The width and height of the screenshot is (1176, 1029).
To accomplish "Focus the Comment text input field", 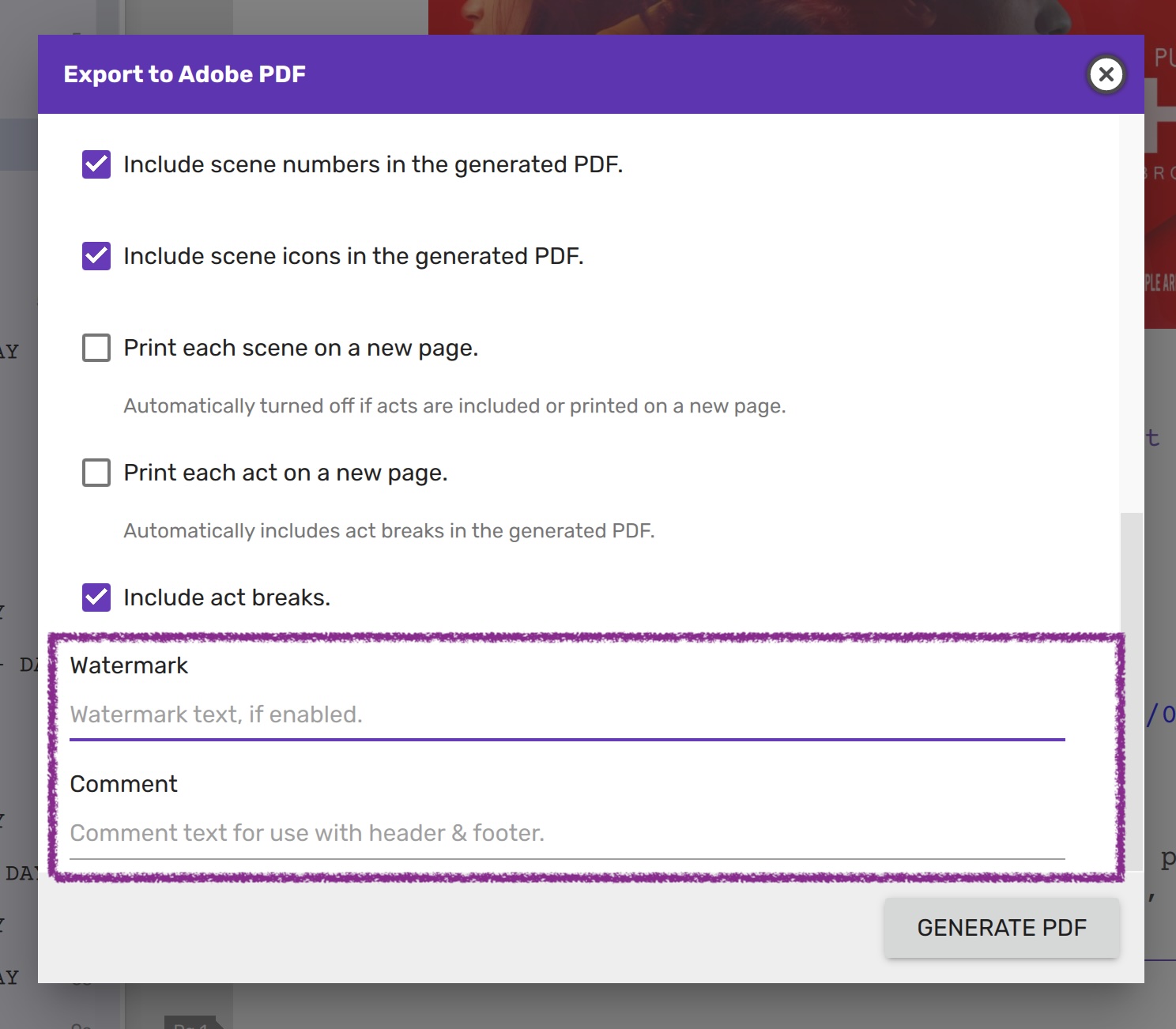I will pyautogui.click(x=566, y=833).
